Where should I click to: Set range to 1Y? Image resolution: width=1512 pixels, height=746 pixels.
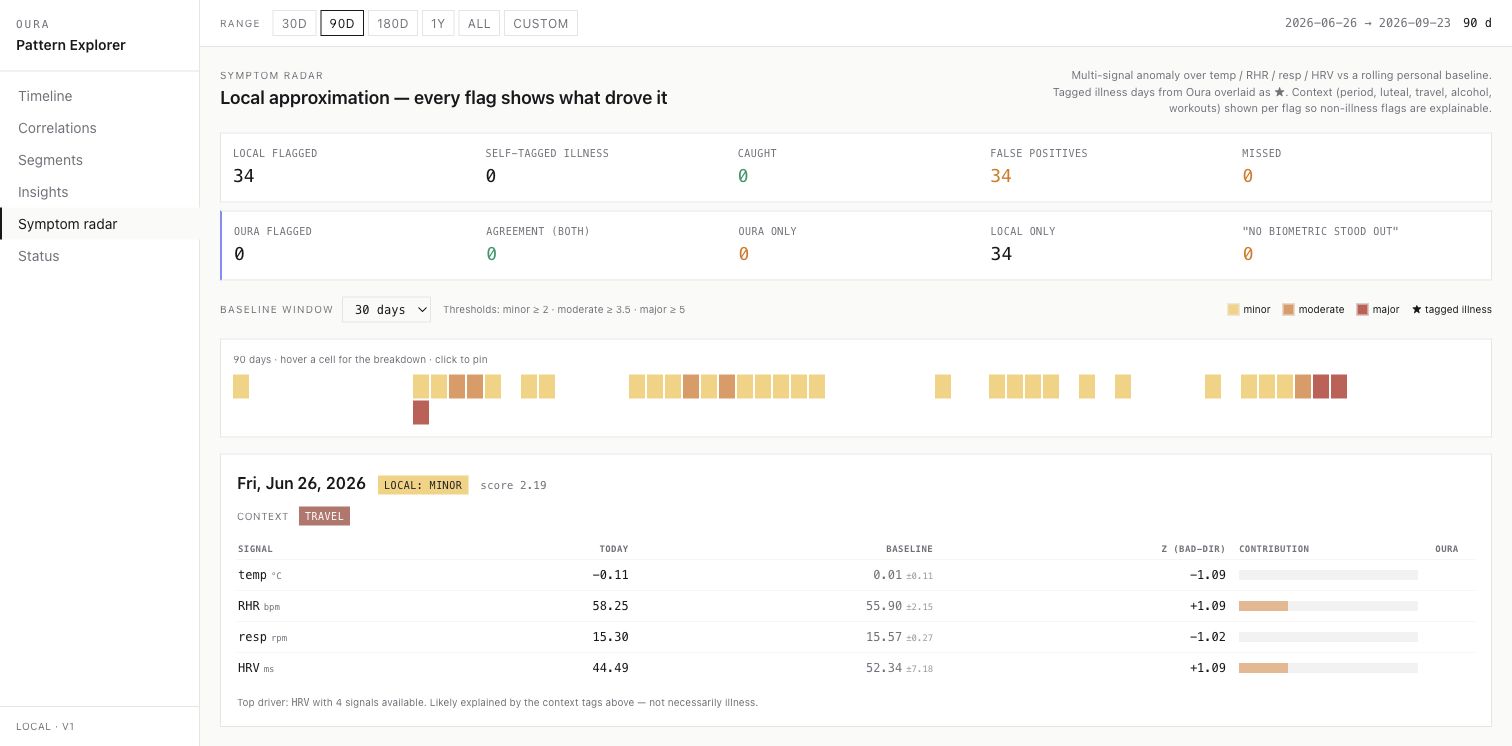tap(438, 23)
